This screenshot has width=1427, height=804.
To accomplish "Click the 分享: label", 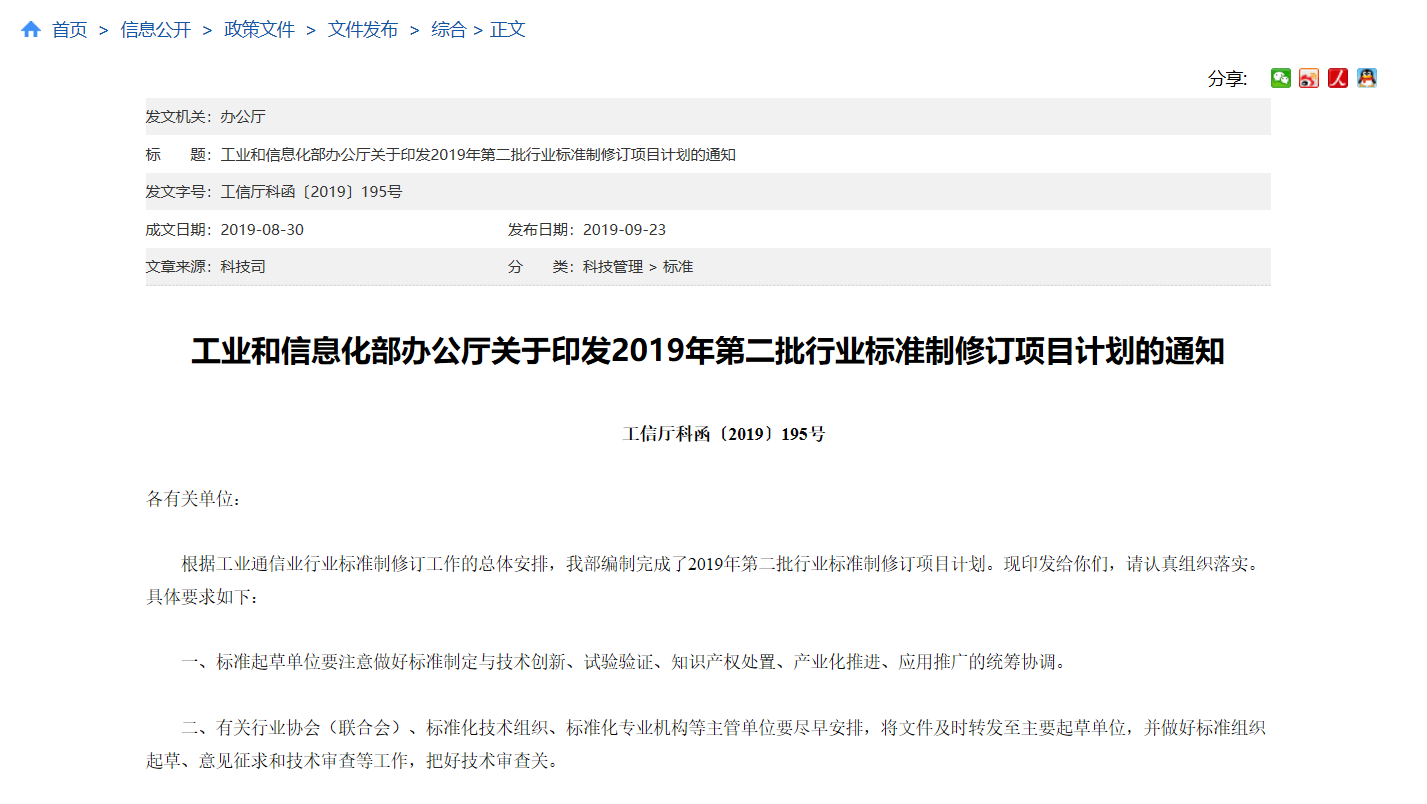I will pyautogui.click(x=1228, y=79).
